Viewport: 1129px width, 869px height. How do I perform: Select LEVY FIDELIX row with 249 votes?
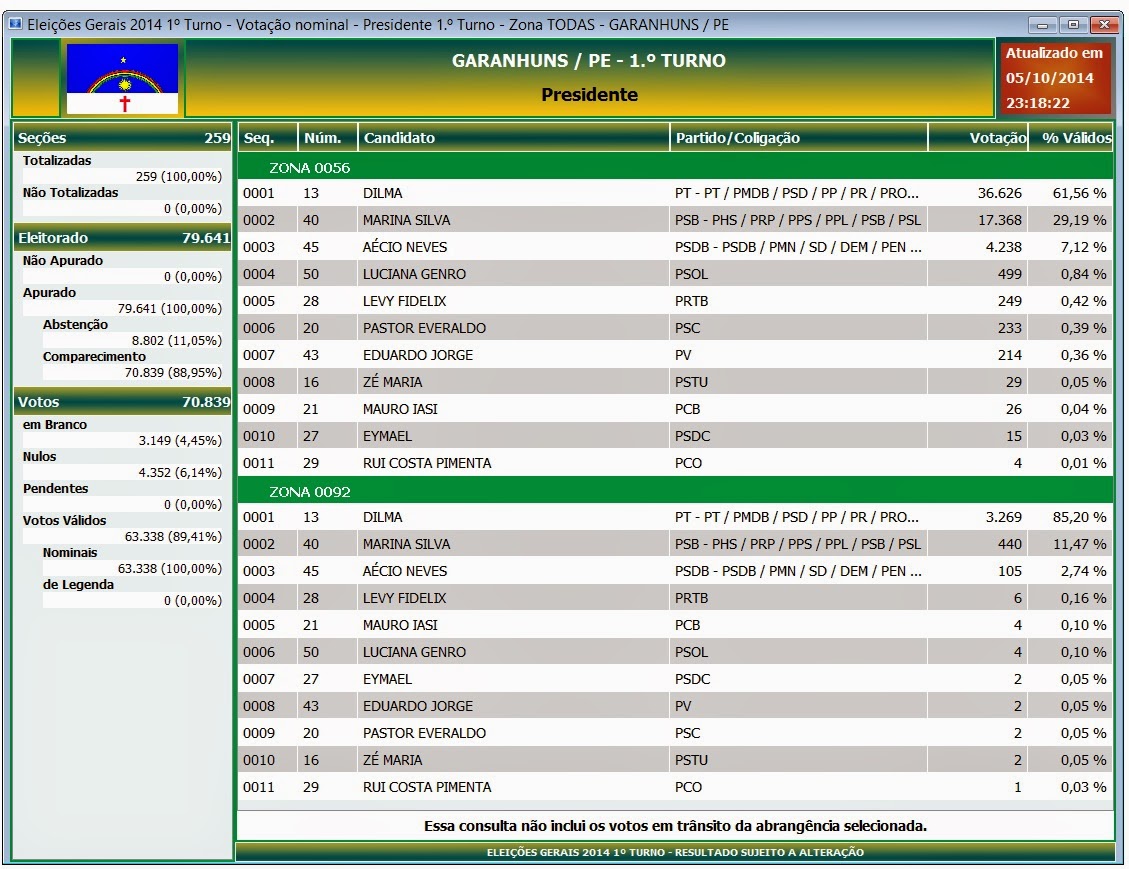675,301
